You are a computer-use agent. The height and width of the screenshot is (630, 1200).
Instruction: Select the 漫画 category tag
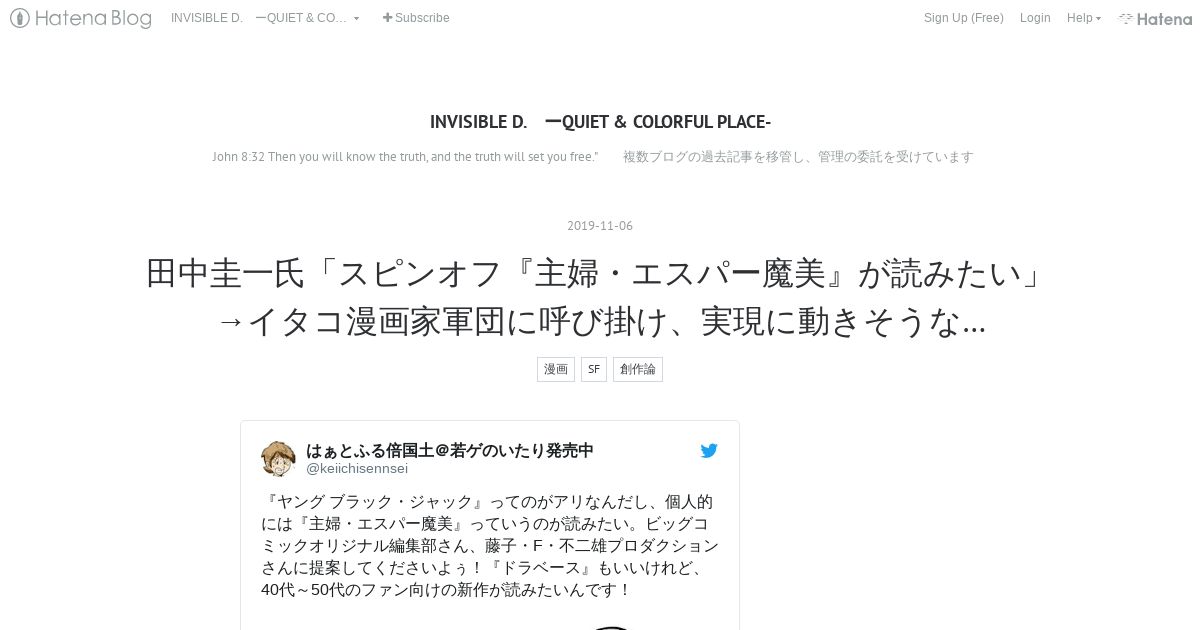[556, 369]
